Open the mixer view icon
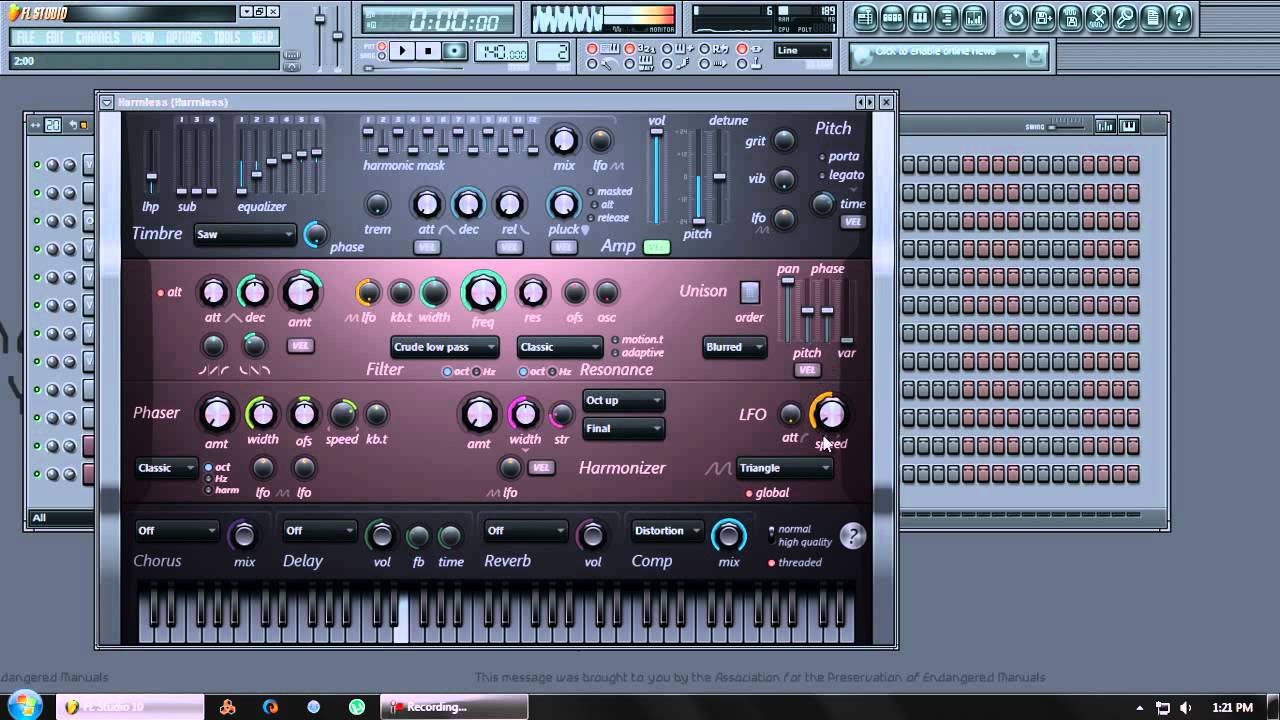The image size is (1280, 720). pyautogui.click(x=973, y=17)
